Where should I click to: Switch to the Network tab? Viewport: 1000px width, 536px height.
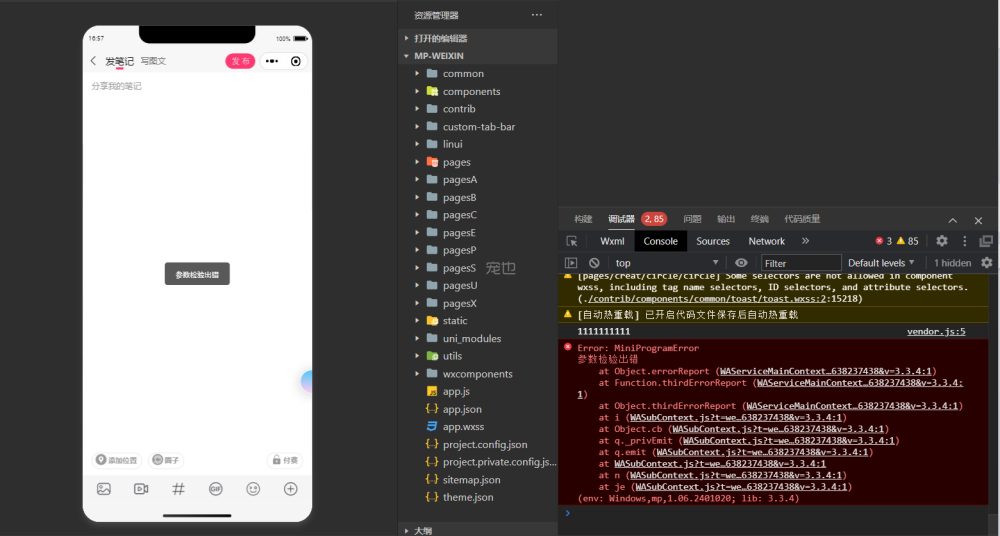pyautogui.click(x=766, y=241)
